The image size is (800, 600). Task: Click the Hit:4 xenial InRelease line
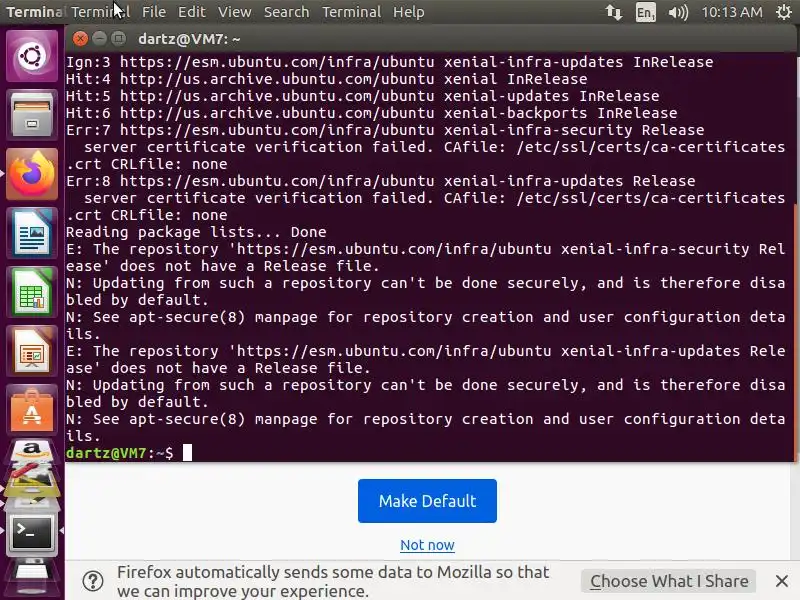pos(327,79)
